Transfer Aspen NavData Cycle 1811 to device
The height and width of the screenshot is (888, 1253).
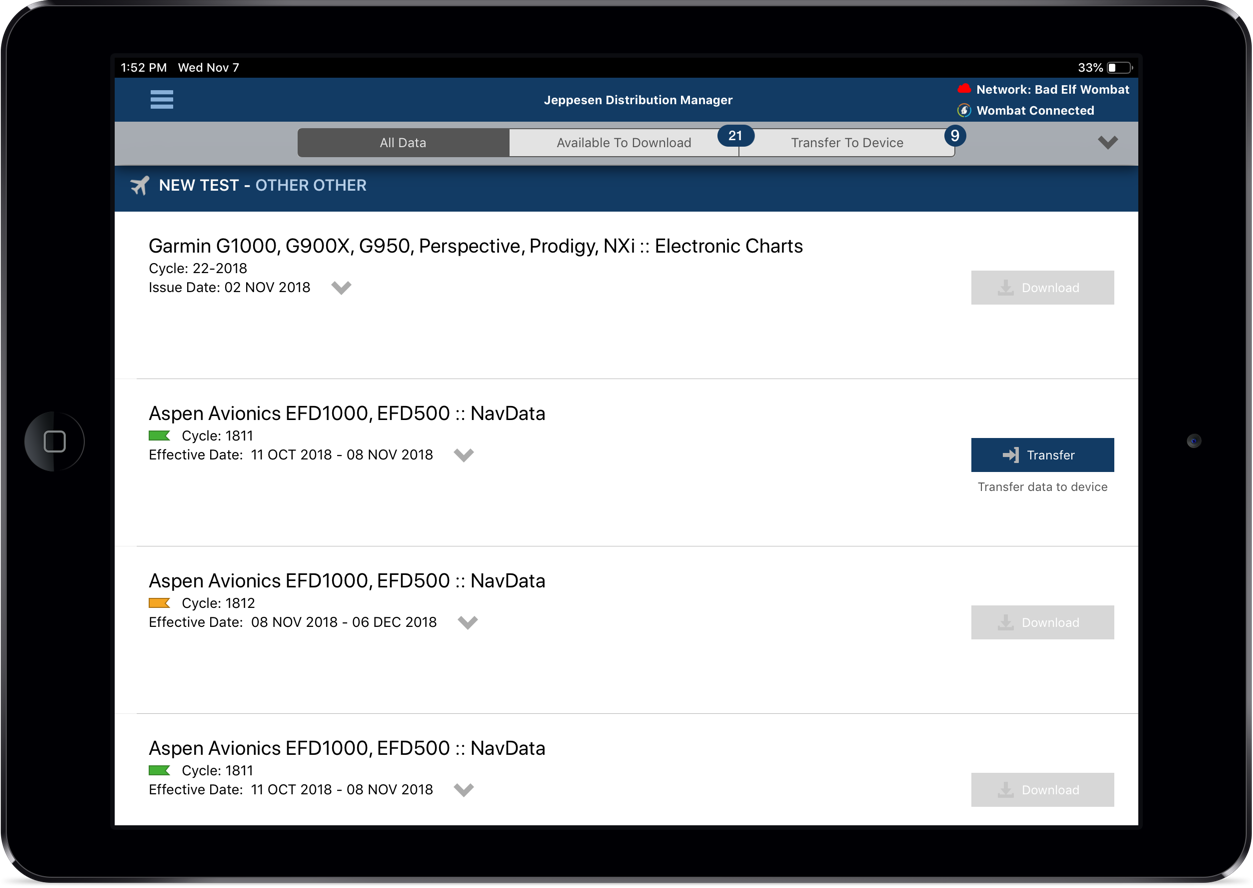point(1042,455)
